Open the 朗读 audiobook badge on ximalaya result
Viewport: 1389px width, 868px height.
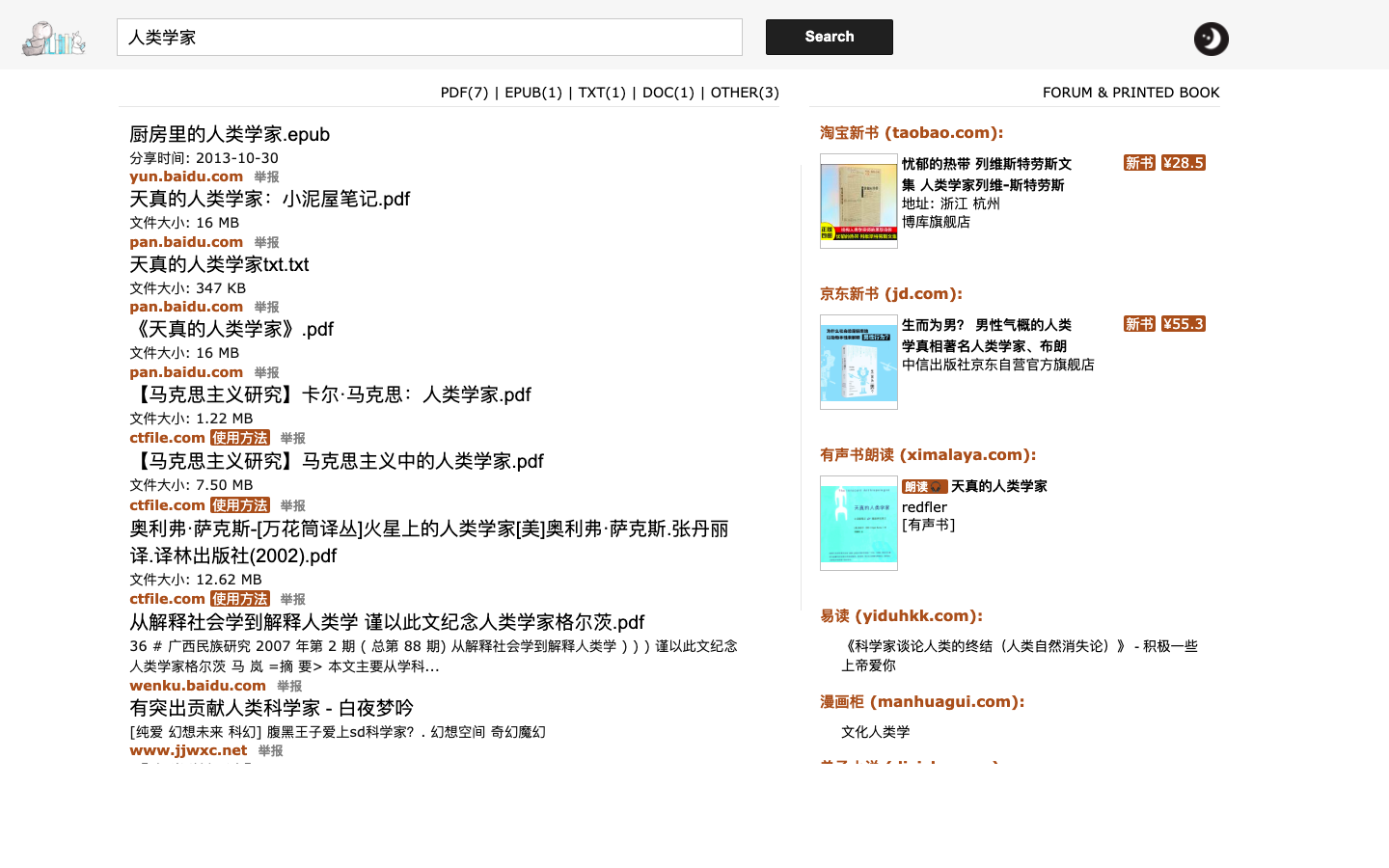[925, 486]
